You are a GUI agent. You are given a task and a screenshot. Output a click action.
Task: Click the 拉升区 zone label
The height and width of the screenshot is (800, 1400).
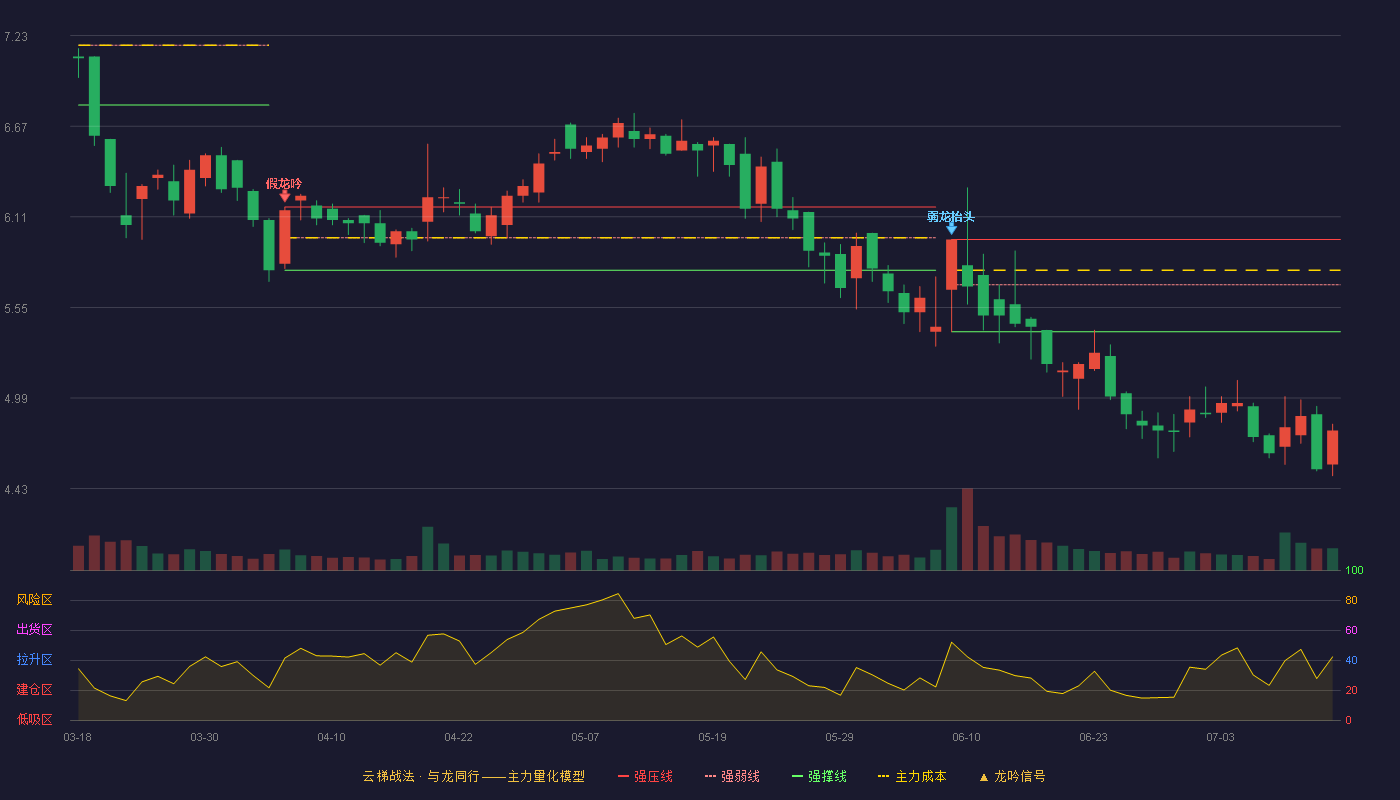pos(34,660)
